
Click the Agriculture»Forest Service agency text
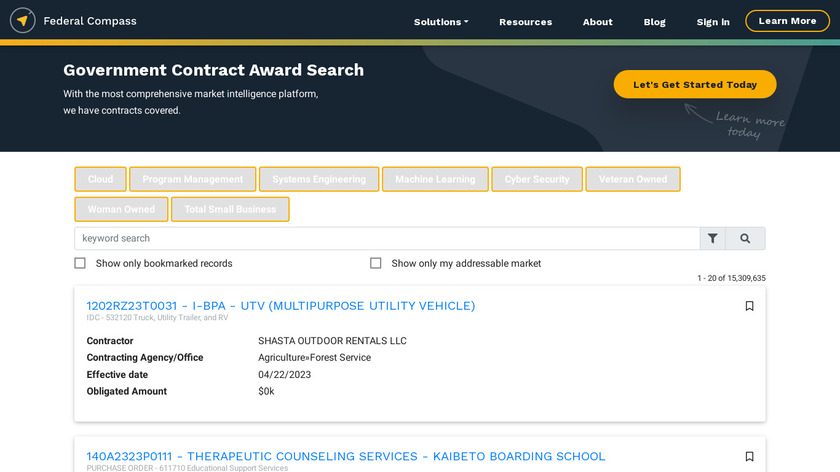(x=314, y=357)
